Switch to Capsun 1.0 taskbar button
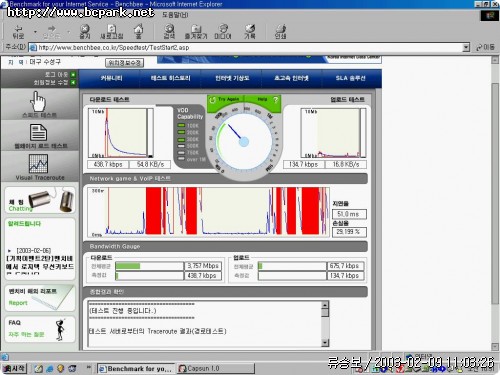500x375 pixels. click(215, 368)
